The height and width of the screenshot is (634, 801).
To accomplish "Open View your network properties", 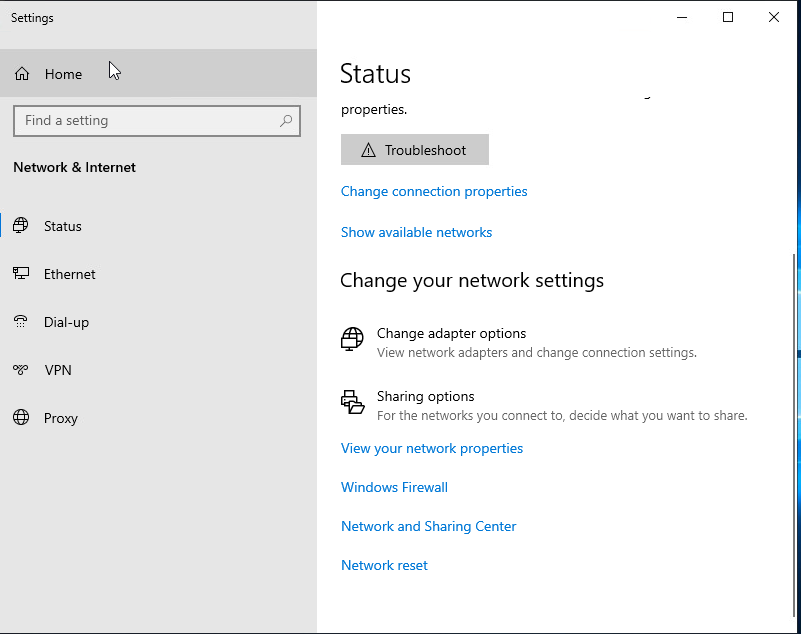I will coord(432,449).
